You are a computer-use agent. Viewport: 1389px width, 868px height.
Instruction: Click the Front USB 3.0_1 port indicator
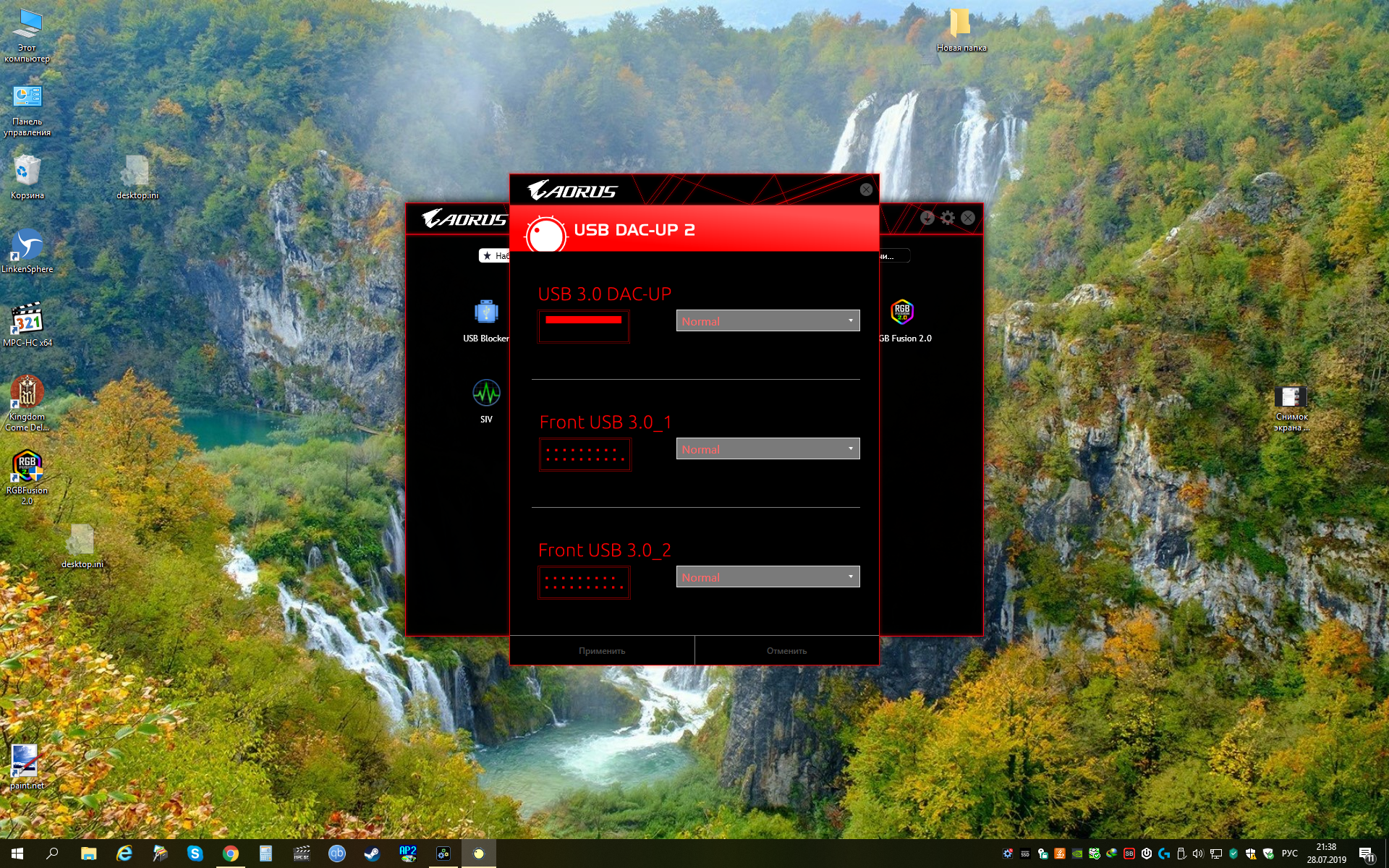585,454
